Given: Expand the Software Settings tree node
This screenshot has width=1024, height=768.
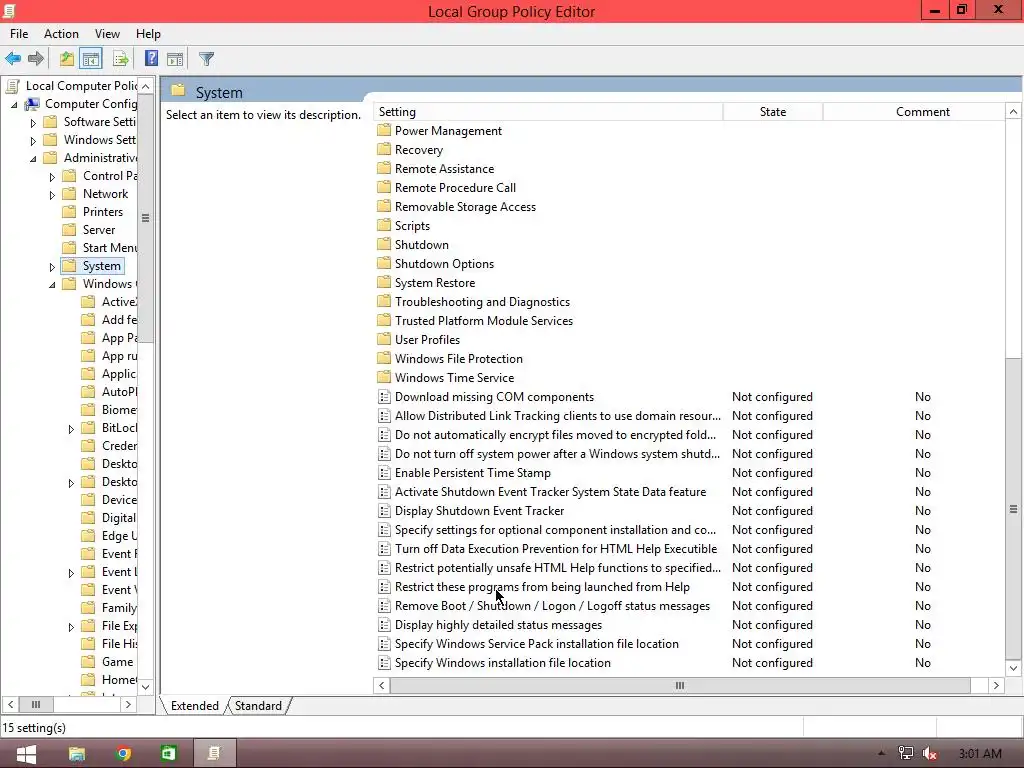Looking at the screenshot, I should 33,122.
